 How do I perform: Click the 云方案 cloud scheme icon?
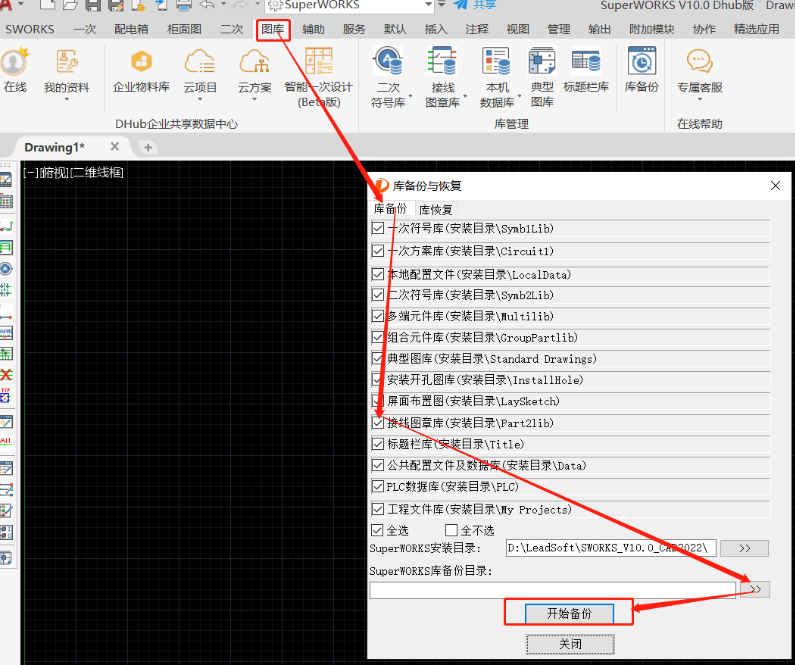[255, 62]
